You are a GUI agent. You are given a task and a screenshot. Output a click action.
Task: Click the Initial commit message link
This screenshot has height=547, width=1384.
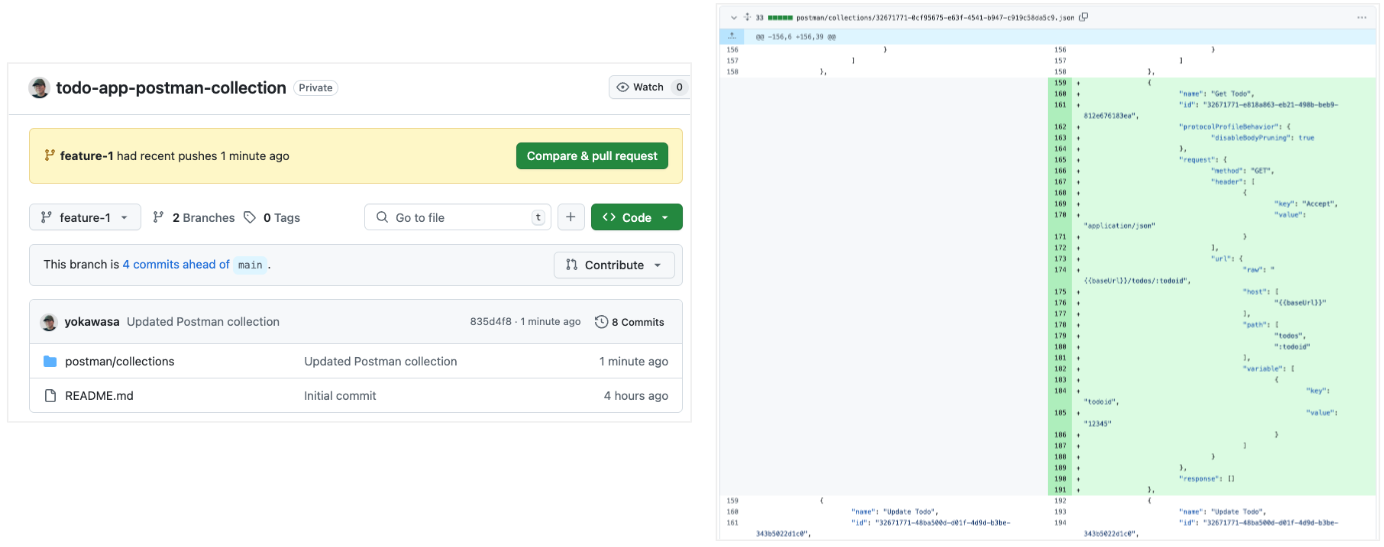pyautogui.click(x=340, y=396)
